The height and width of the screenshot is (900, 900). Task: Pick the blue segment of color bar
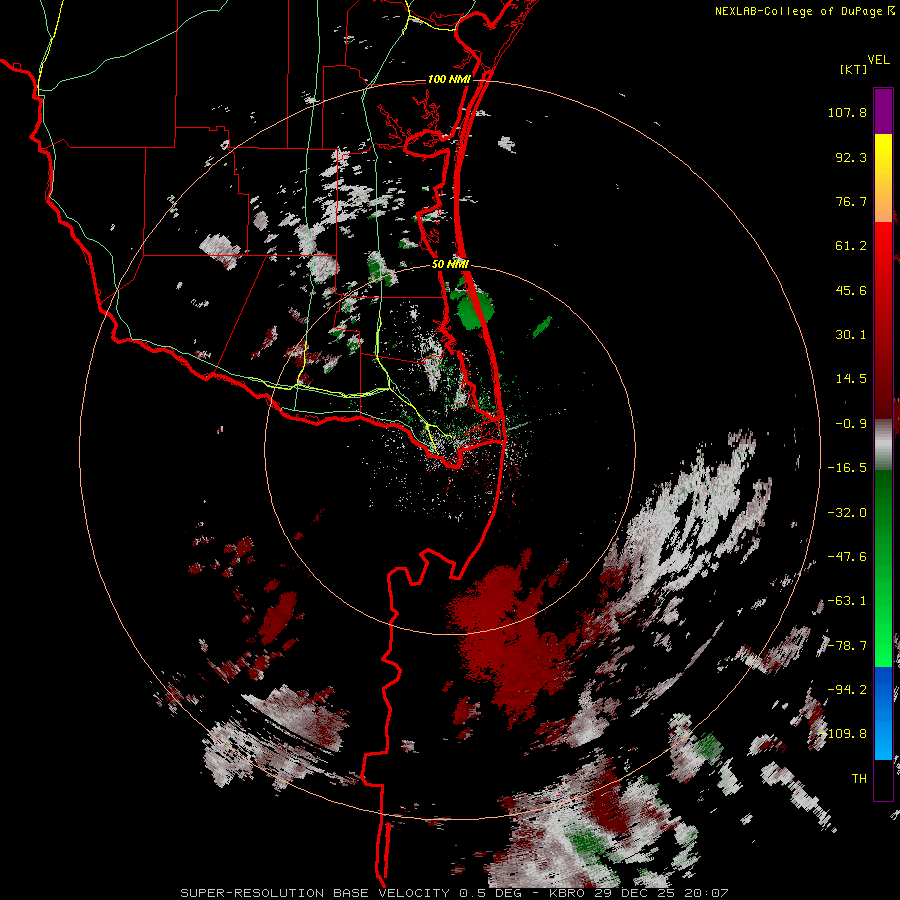tap(883, 713)
